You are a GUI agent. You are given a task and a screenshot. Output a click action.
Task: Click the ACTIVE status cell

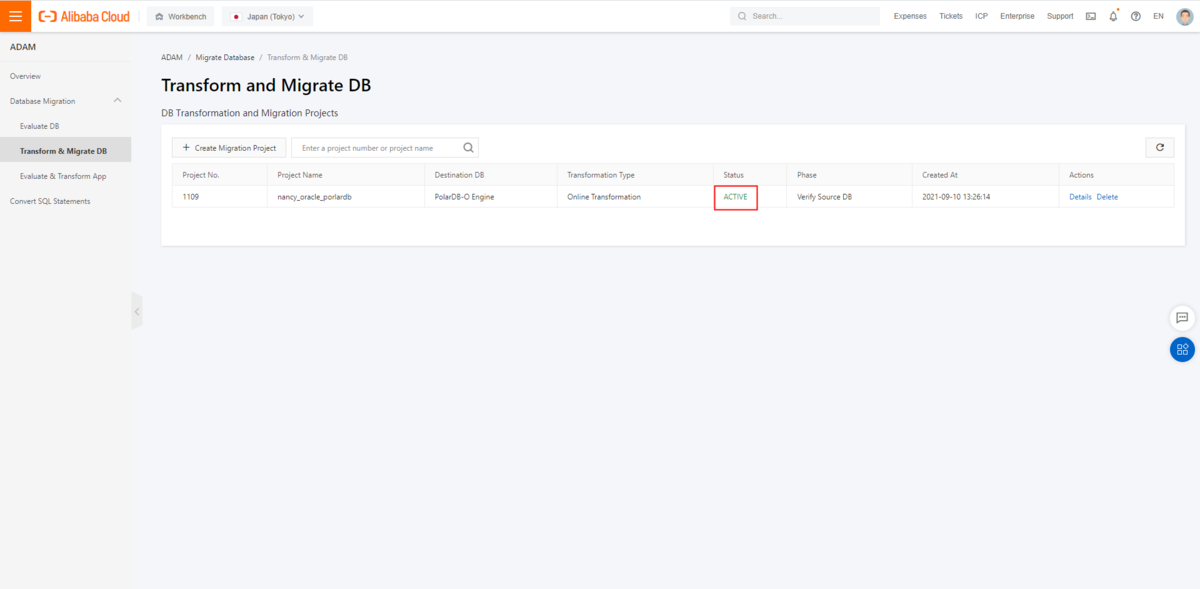(735, 197)
